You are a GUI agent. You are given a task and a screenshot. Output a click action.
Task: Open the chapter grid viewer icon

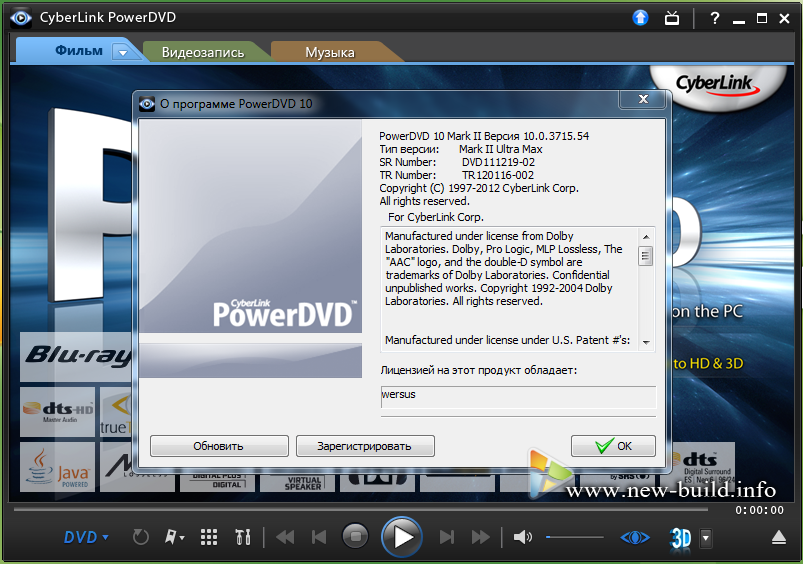pos(208,537)
